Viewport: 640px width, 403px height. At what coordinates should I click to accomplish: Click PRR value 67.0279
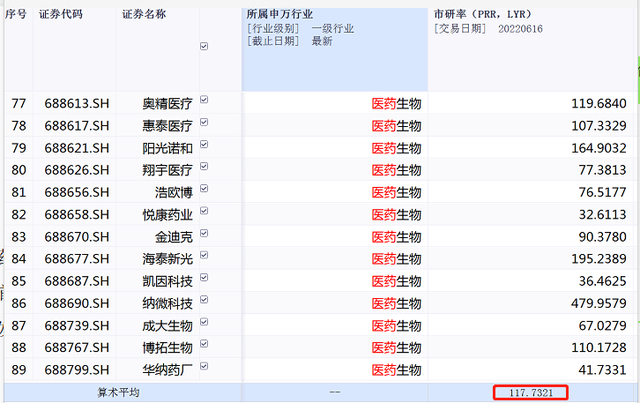pyautogui.click(x=602, y=326)
